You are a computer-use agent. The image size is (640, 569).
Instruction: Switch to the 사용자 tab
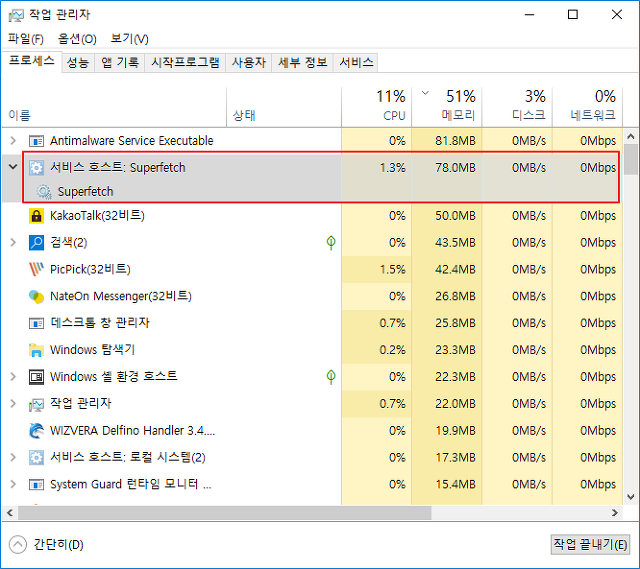[249, 63]
